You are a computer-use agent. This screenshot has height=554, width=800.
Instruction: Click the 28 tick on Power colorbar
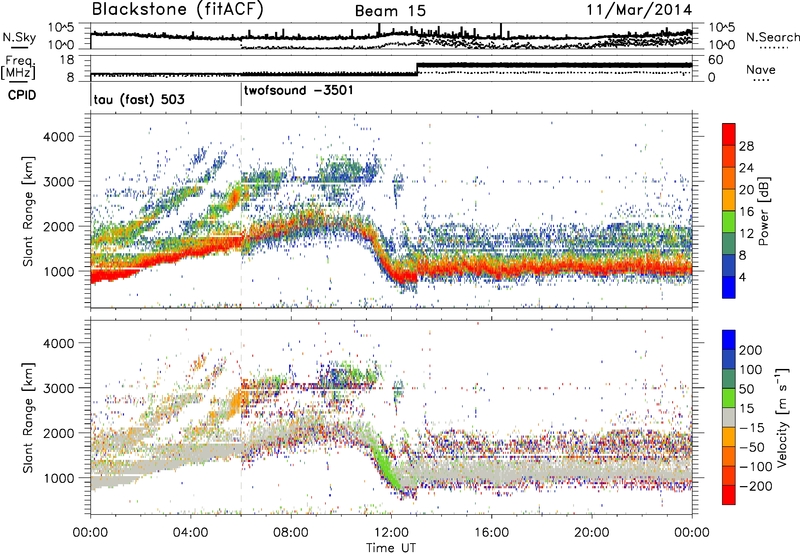(x=746, y=146)
